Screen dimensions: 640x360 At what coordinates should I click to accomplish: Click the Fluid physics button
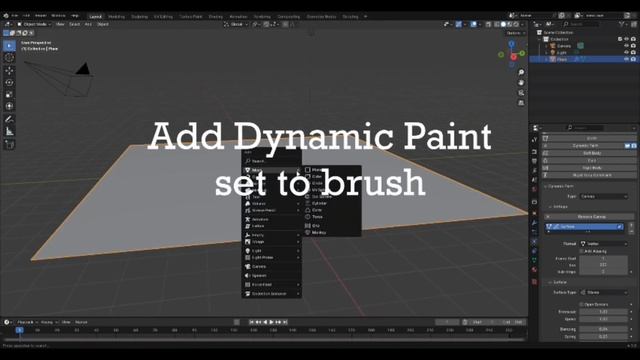pyautogui.click(x=589, y=160)
